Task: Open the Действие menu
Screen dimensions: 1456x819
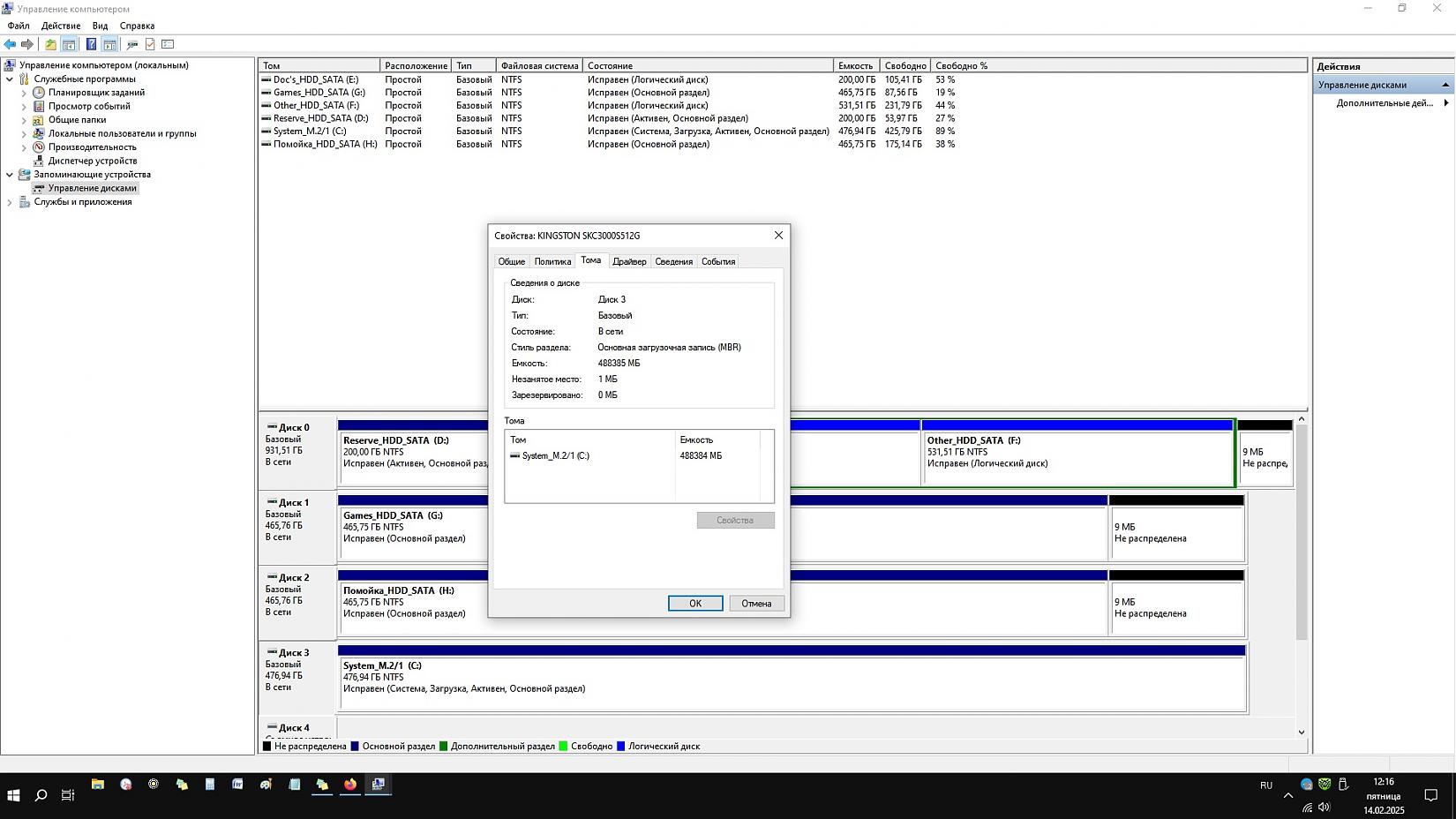Action: tap(61, 26)
